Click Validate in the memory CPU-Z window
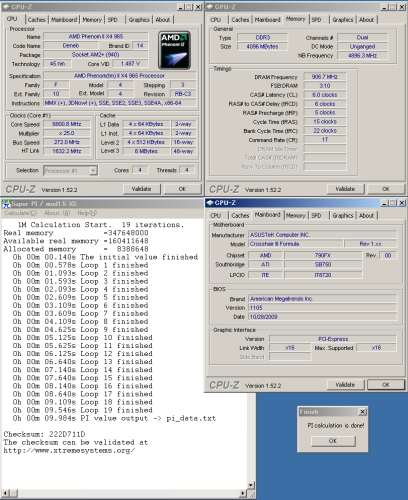Viewport: 408px width, 500px height. [345, 189]
